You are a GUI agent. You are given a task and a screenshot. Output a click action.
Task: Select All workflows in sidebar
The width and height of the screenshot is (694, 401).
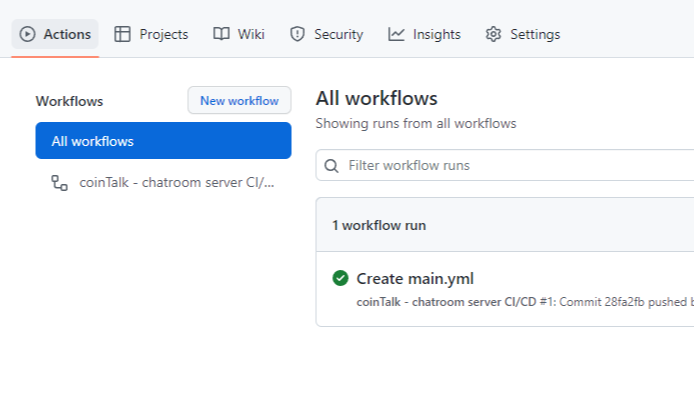163,141
